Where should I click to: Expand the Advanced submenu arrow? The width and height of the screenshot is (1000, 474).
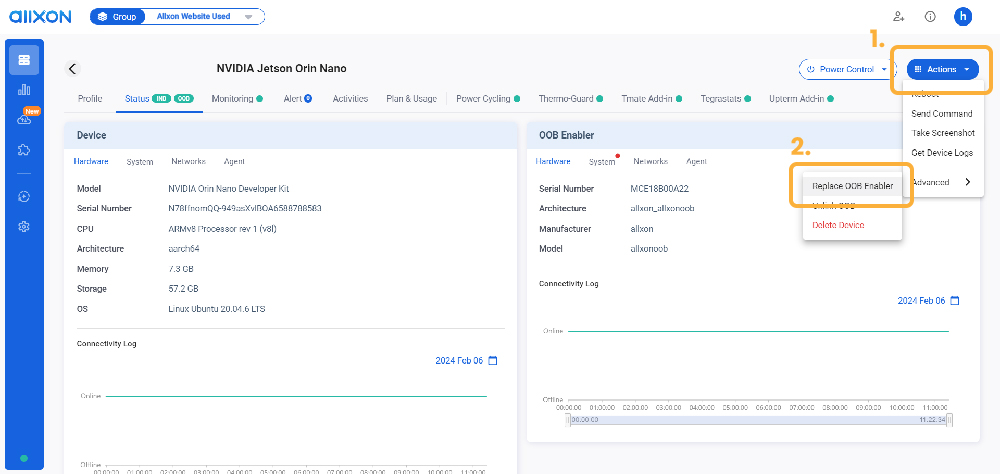point(967,182)
